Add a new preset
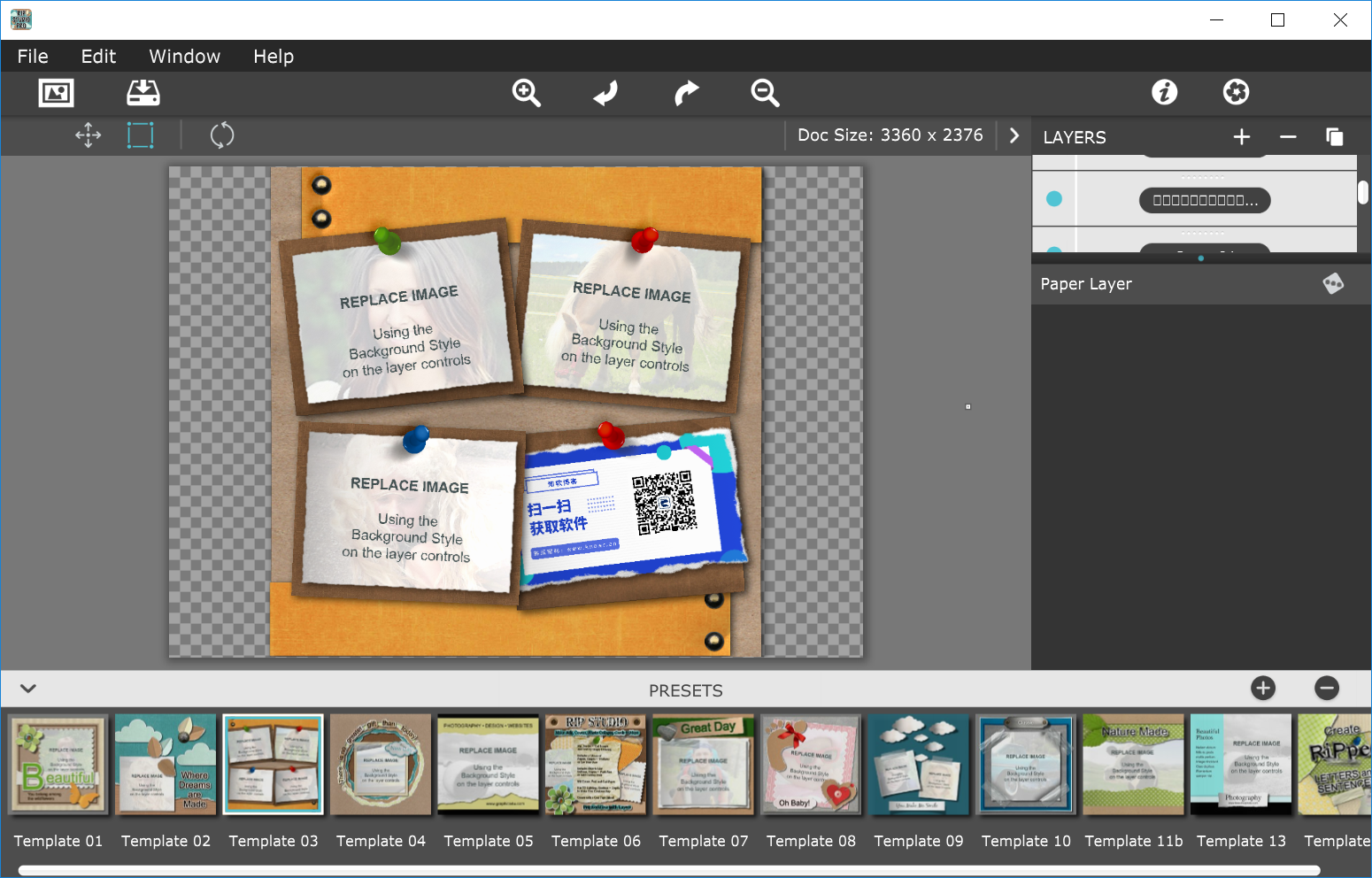1372x878 pixels. pyautogui.click(x=1263, y=688)
